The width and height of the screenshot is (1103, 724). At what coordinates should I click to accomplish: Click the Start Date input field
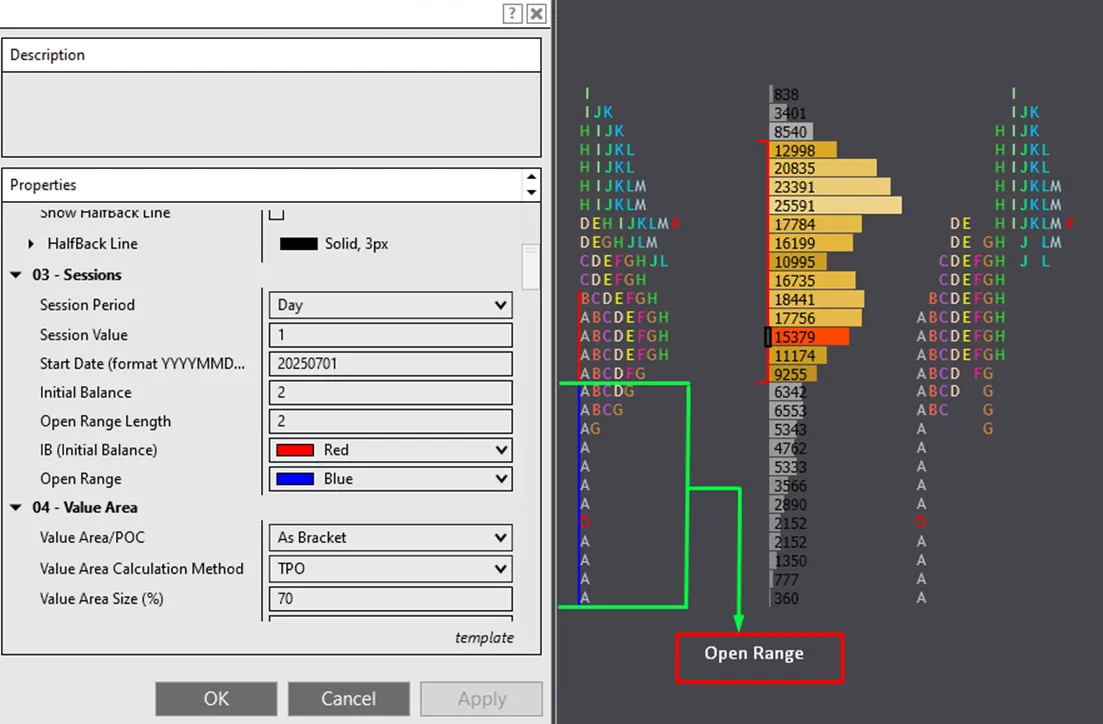pyautogui.click(x=390, y=364)
